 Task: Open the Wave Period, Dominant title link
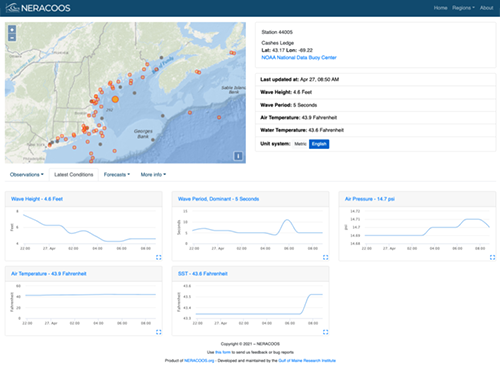coord(218,199)
